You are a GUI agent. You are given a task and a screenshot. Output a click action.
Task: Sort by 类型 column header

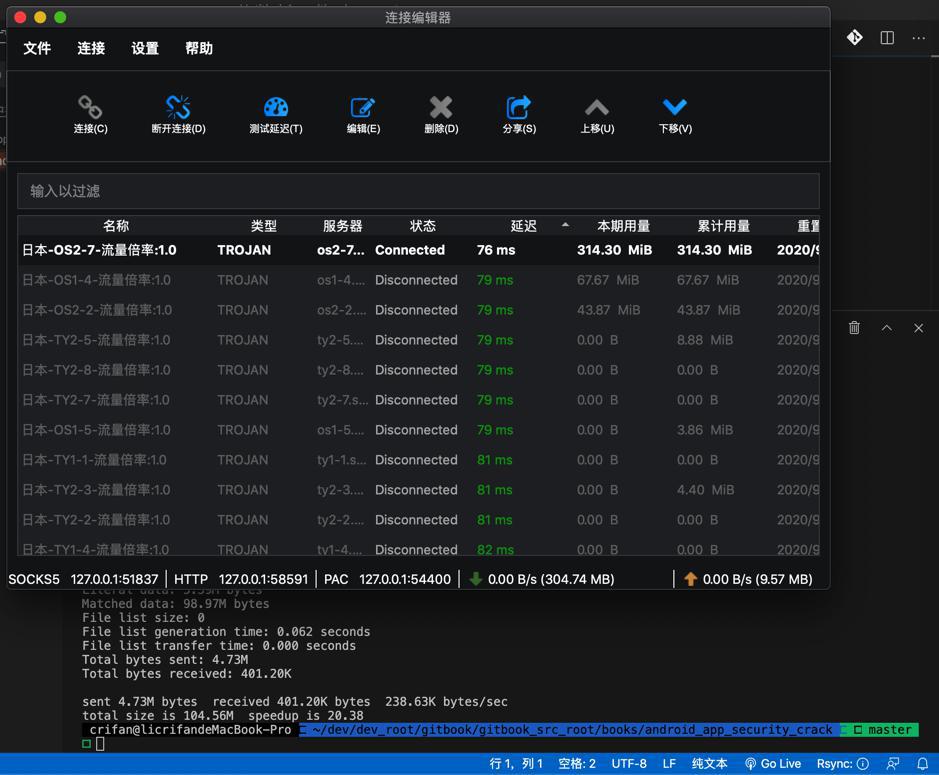point(263,226)
